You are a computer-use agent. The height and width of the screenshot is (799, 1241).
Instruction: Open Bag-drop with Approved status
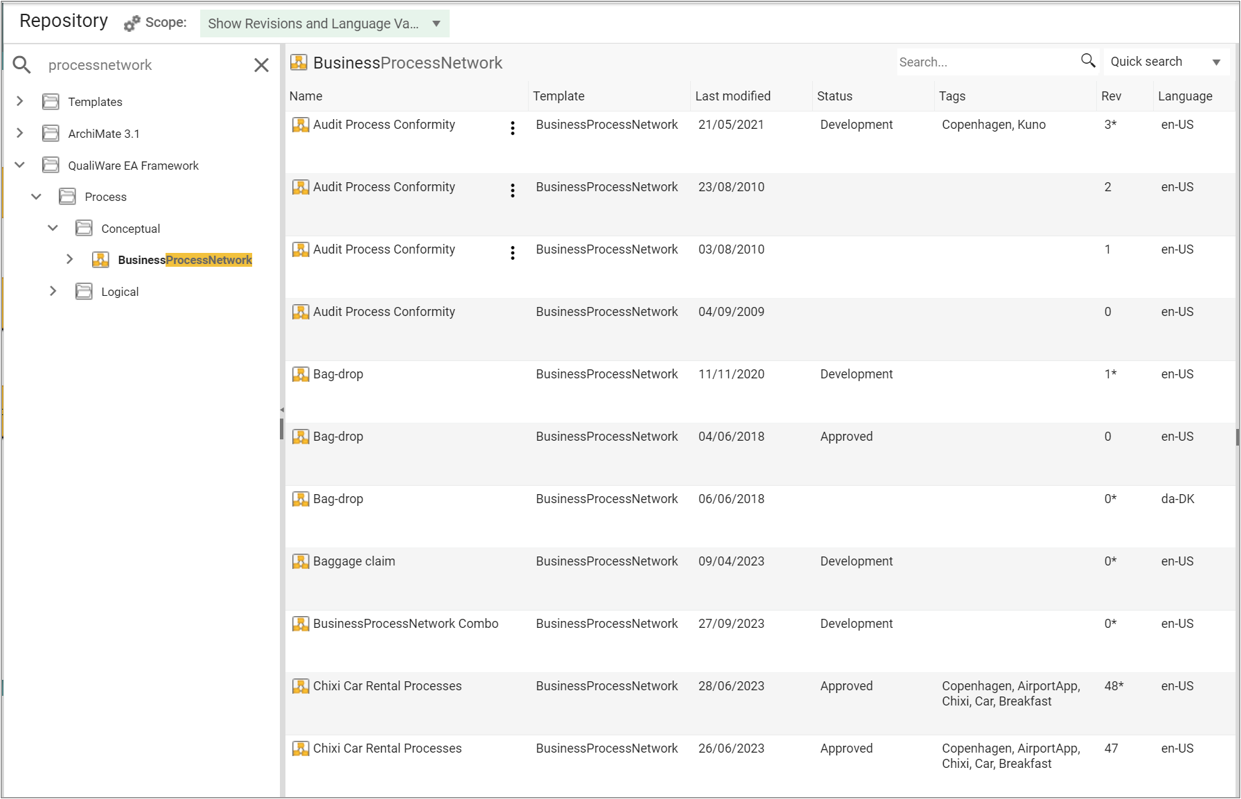click(x=338, y=437)
